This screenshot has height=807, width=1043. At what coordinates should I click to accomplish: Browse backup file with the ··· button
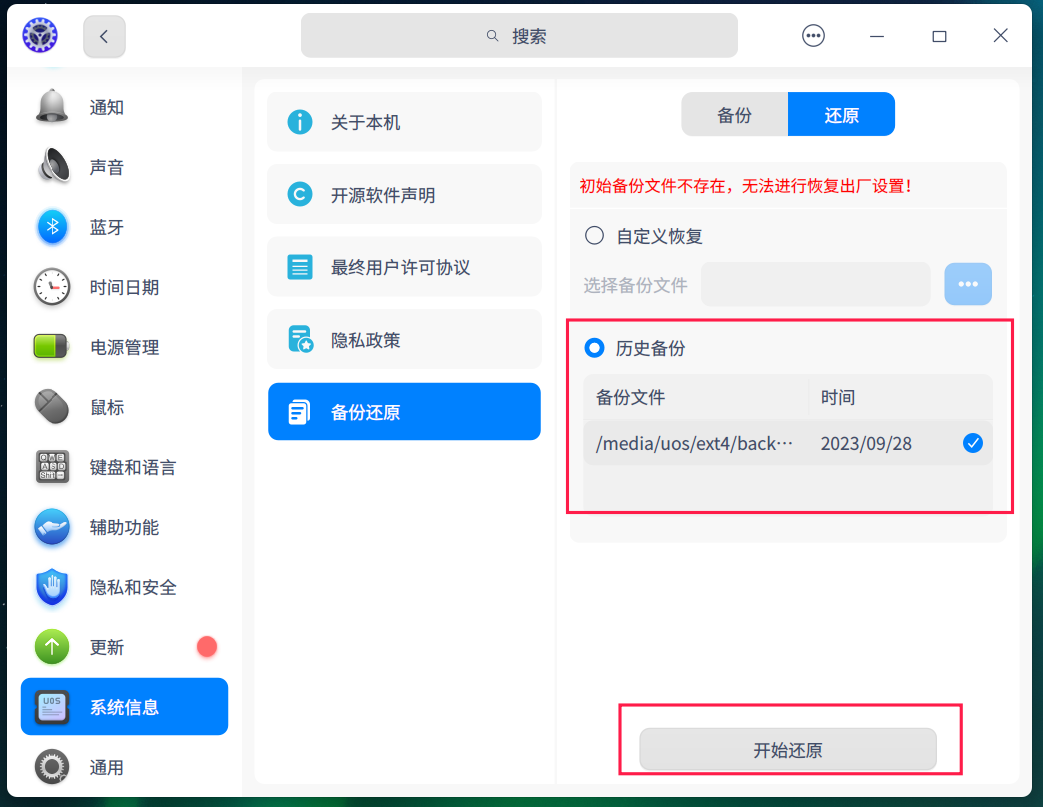click(968, 284)
